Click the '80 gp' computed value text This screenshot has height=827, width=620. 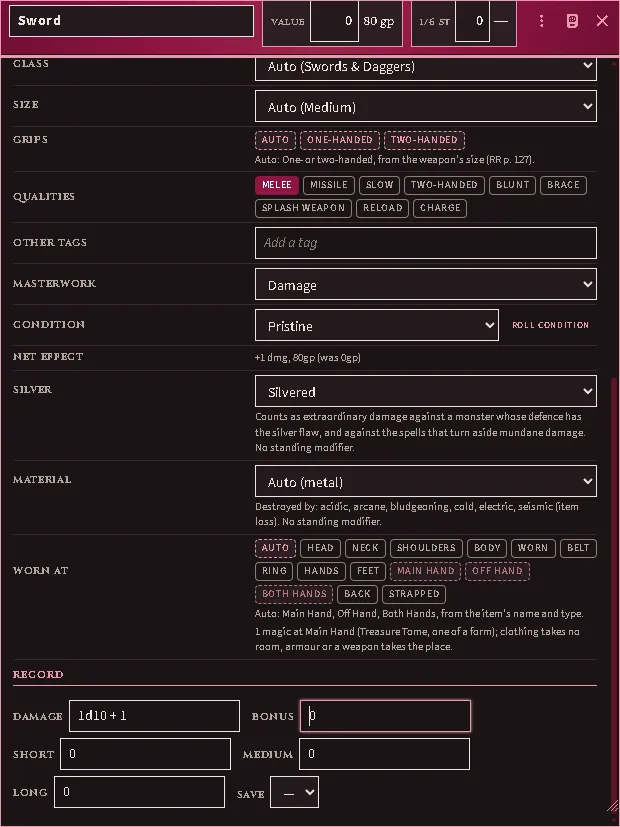click(x=379, y=21)
